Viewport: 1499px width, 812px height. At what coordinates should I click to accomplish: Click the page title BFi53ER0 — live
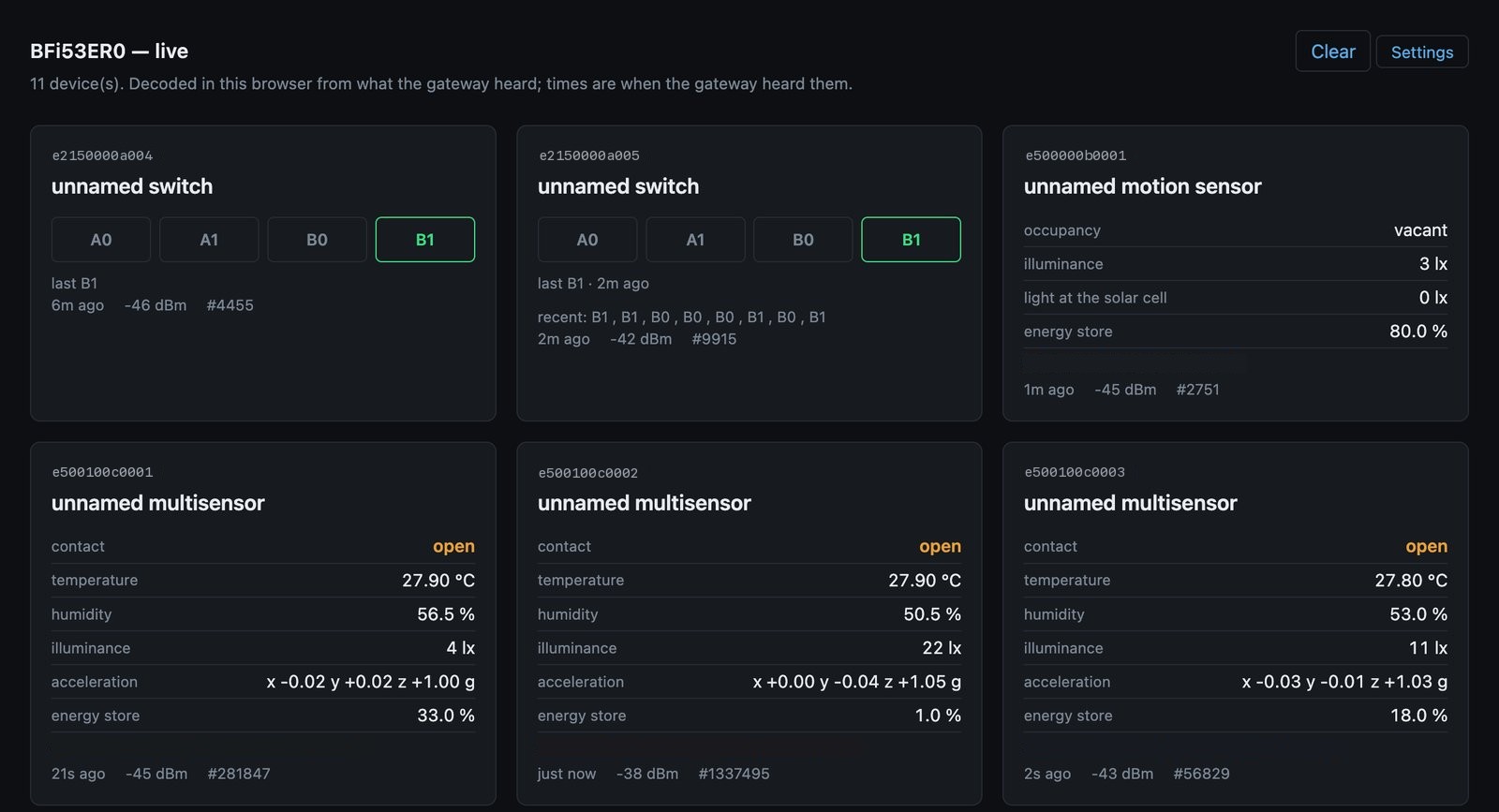click(110, 52)
